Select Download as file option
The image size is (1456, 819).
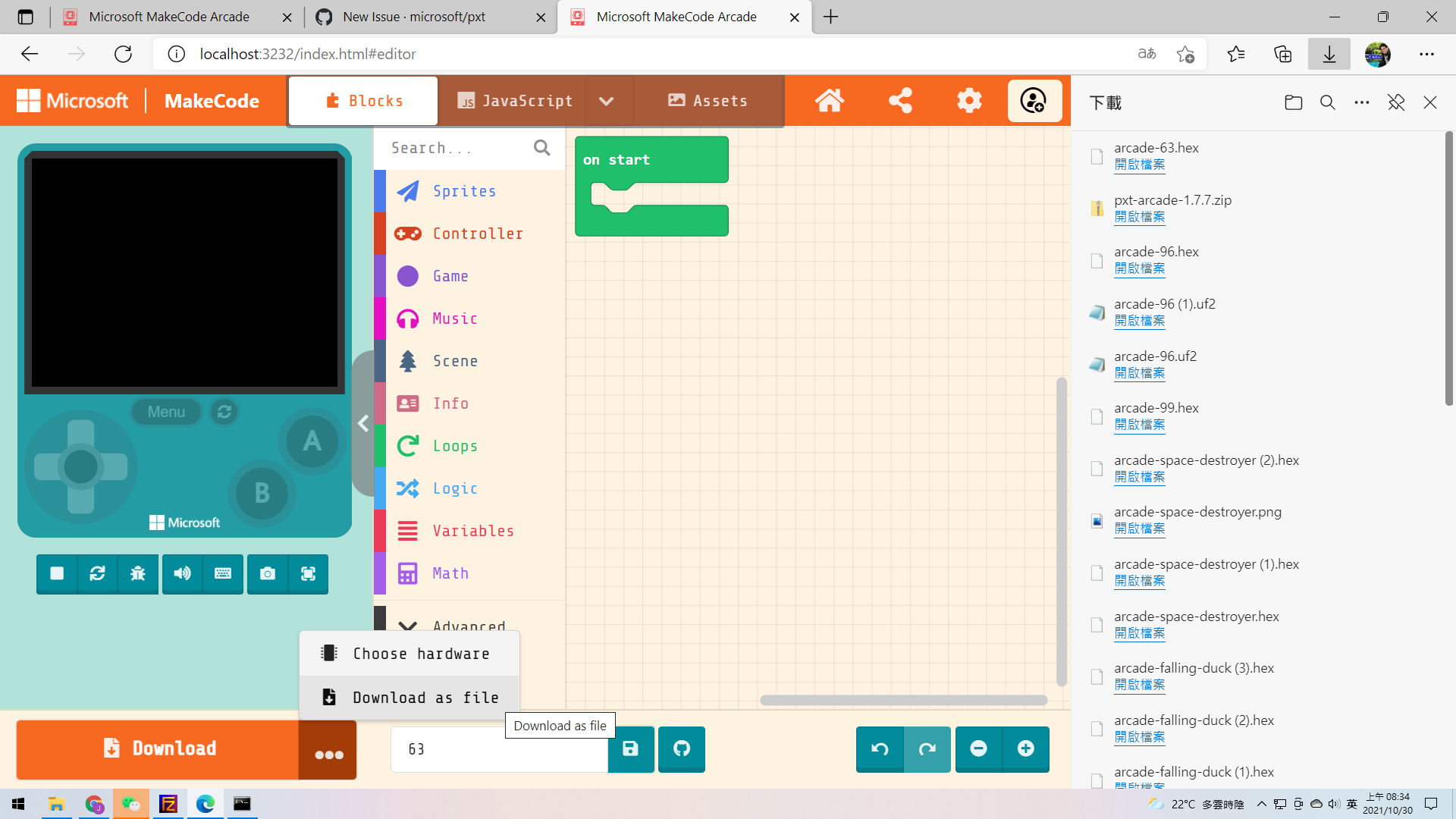(x=409, y=698)
